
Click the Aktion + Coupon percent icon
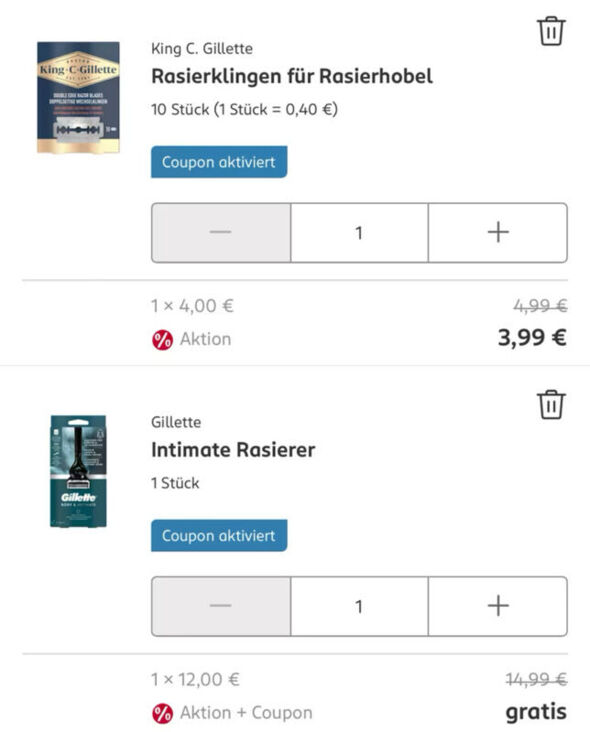[162, 714]
